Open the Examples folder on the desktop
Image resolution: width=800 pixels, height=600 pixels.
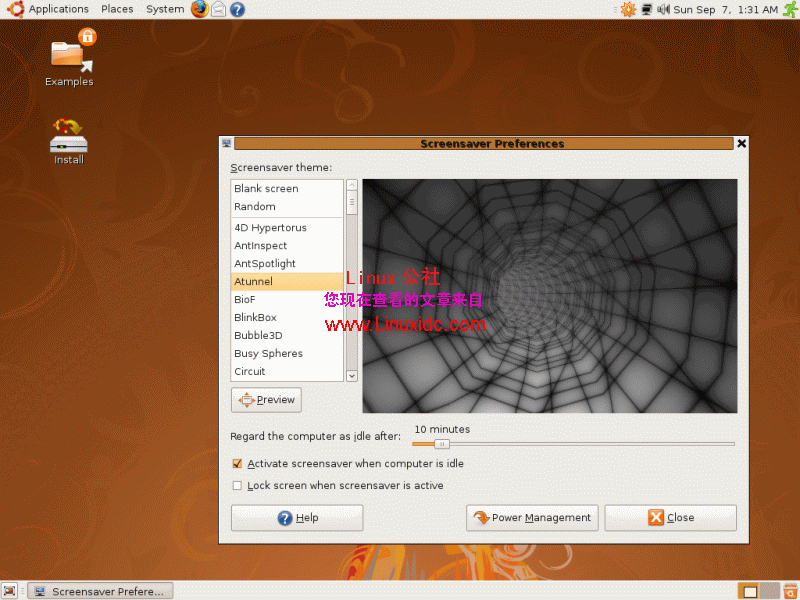pos(68,55)
